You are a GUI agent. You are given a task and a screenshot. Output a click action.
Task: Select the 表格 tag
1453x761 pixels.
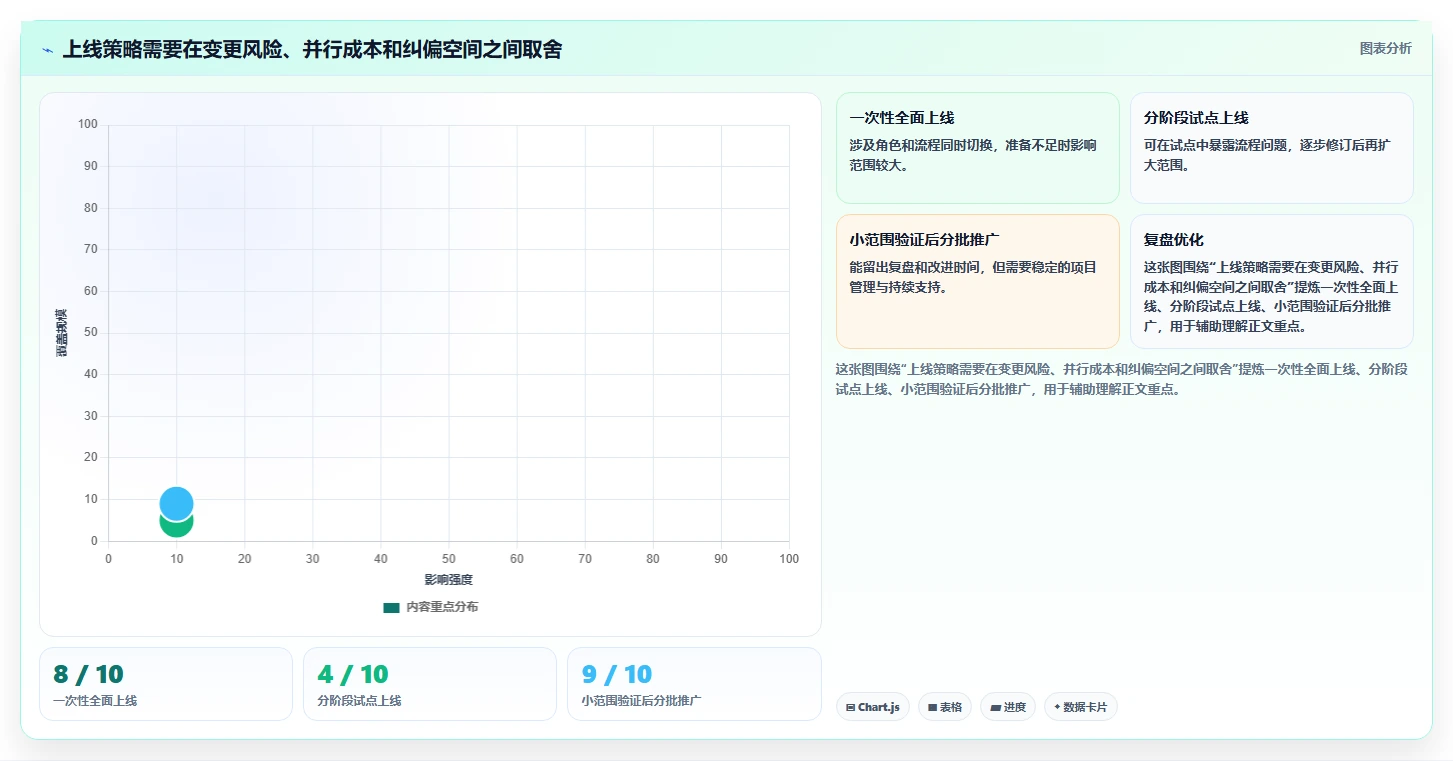(x=945, y=707)
